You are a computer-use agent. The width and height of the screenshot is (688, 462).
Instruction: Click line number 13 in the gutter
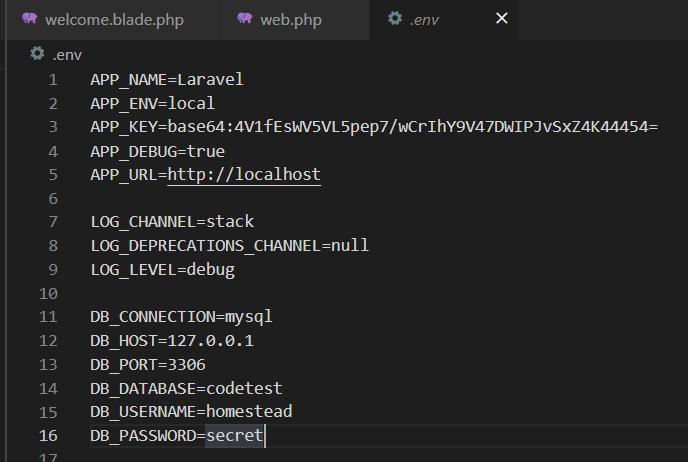pyautogui.click(x=48, y=365)
